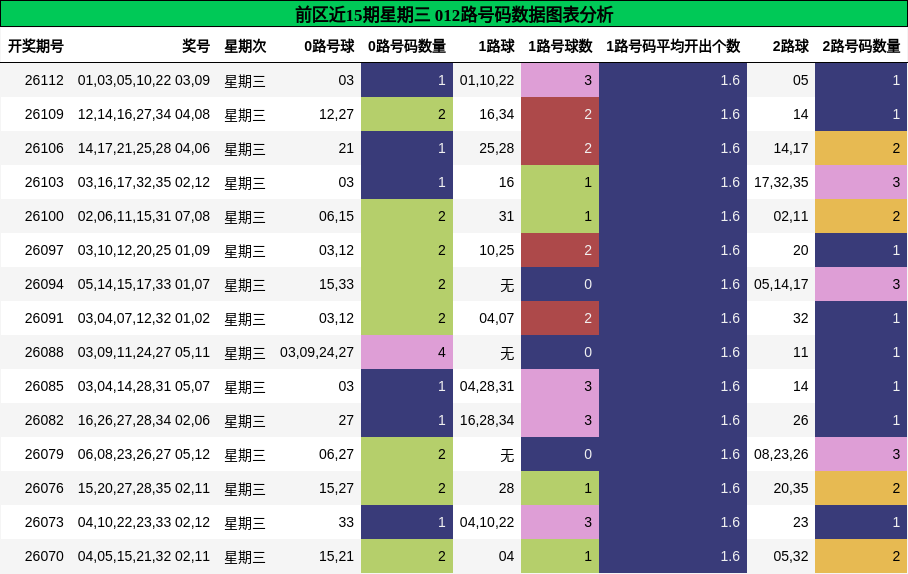The height and width of the screenshot is (574, 908).
Task: Select the 2路球 column header
Action: point(790,46)
